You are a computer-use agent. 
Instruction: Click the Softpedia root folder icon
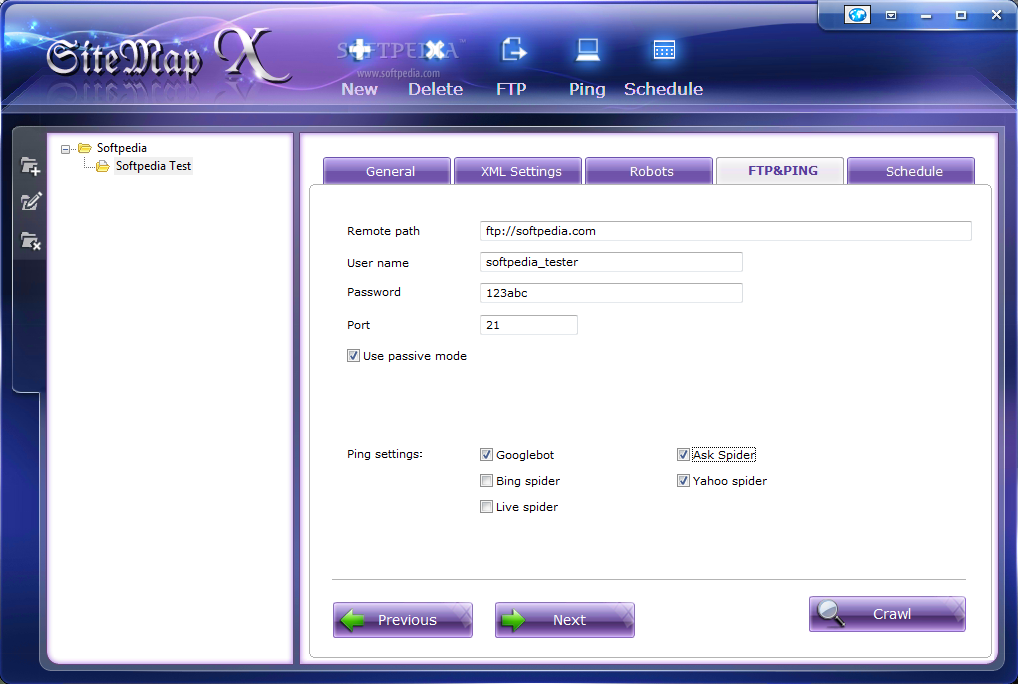84,148
